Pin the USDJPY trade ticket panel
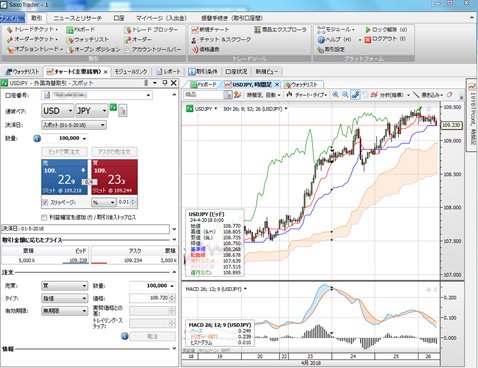 pos(165,83)
